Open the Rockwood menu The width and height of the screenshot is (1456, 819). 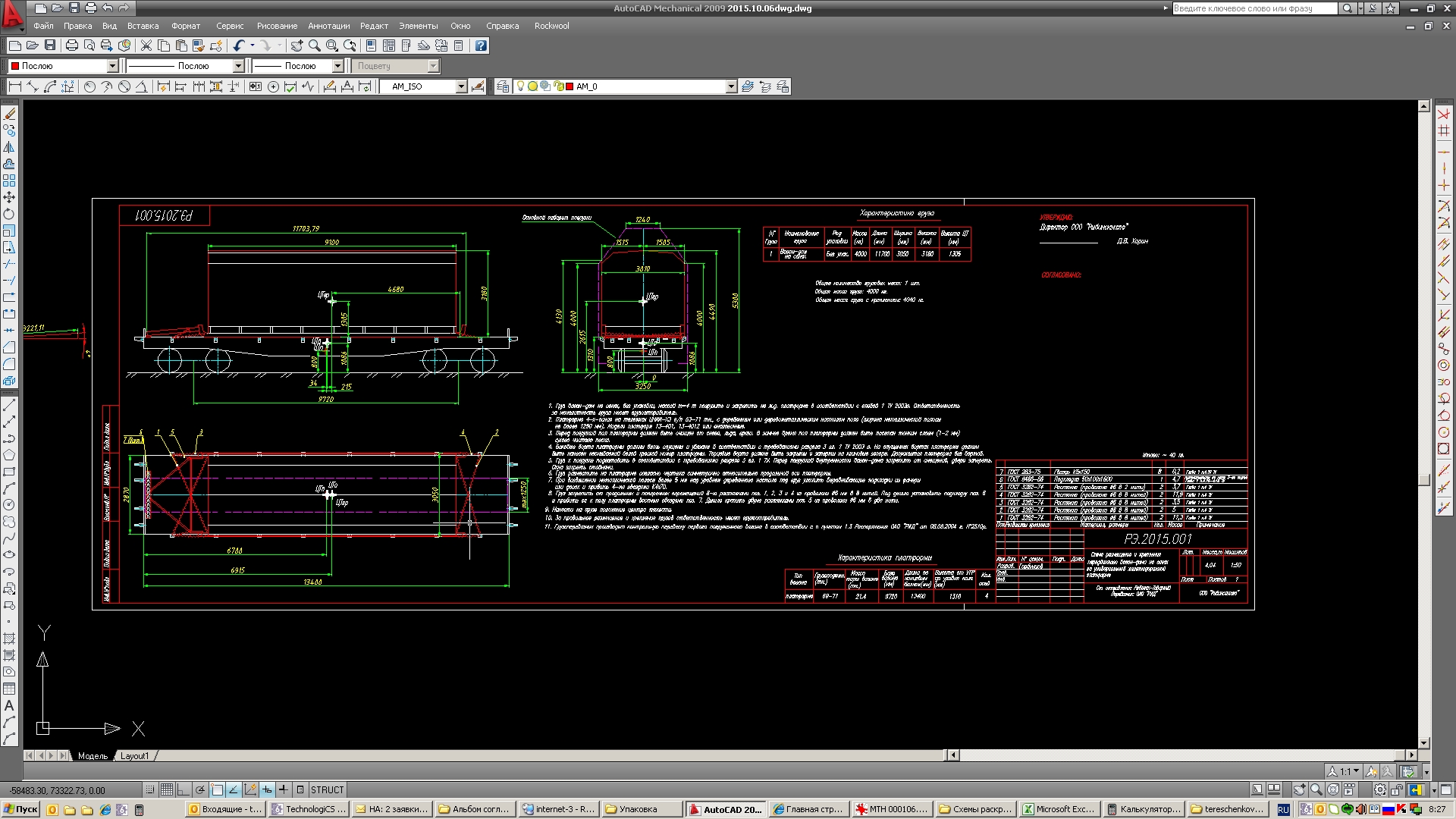coord(552,26)
